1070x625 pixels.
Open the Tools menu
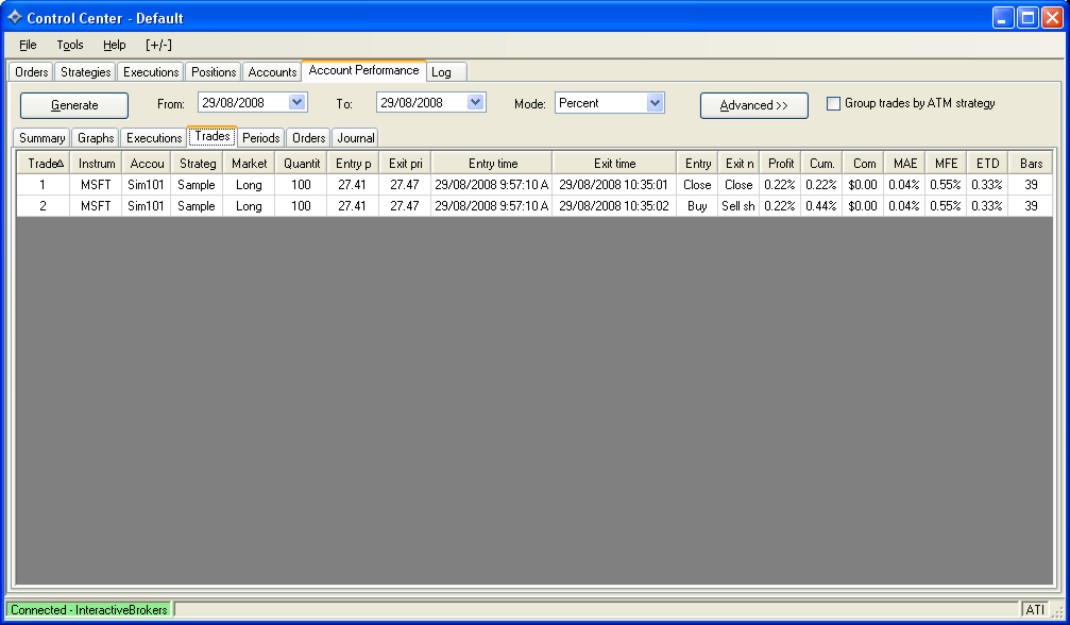70,45
